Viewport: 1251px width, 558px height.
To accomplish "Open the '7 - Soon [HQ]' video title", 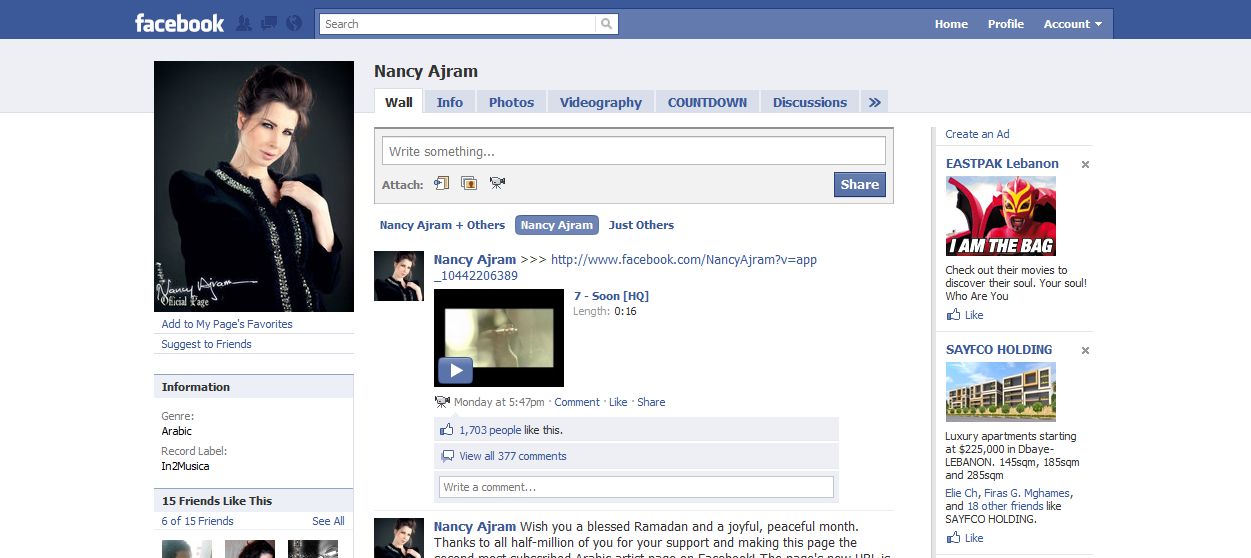I will pos(611,296).
